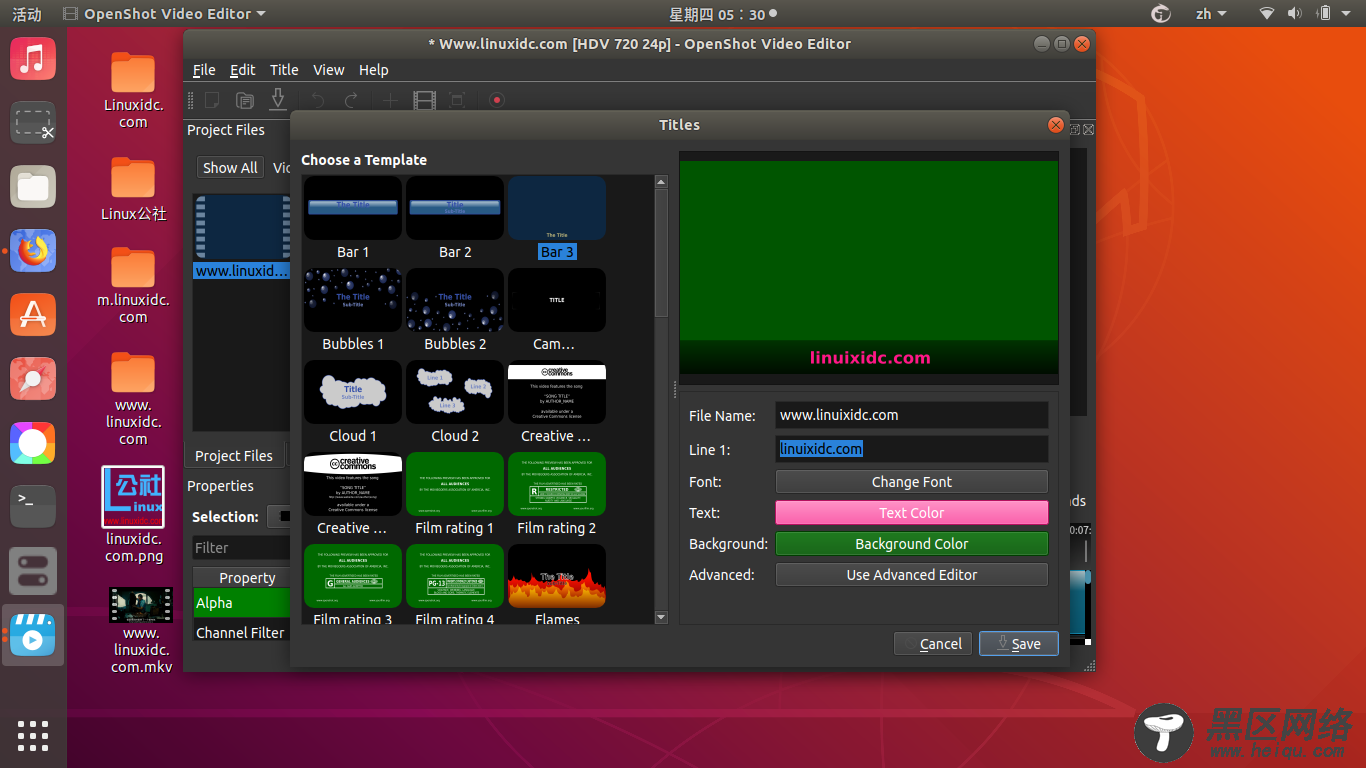Select Linuxidc.com desktop folder

(133, 91)
